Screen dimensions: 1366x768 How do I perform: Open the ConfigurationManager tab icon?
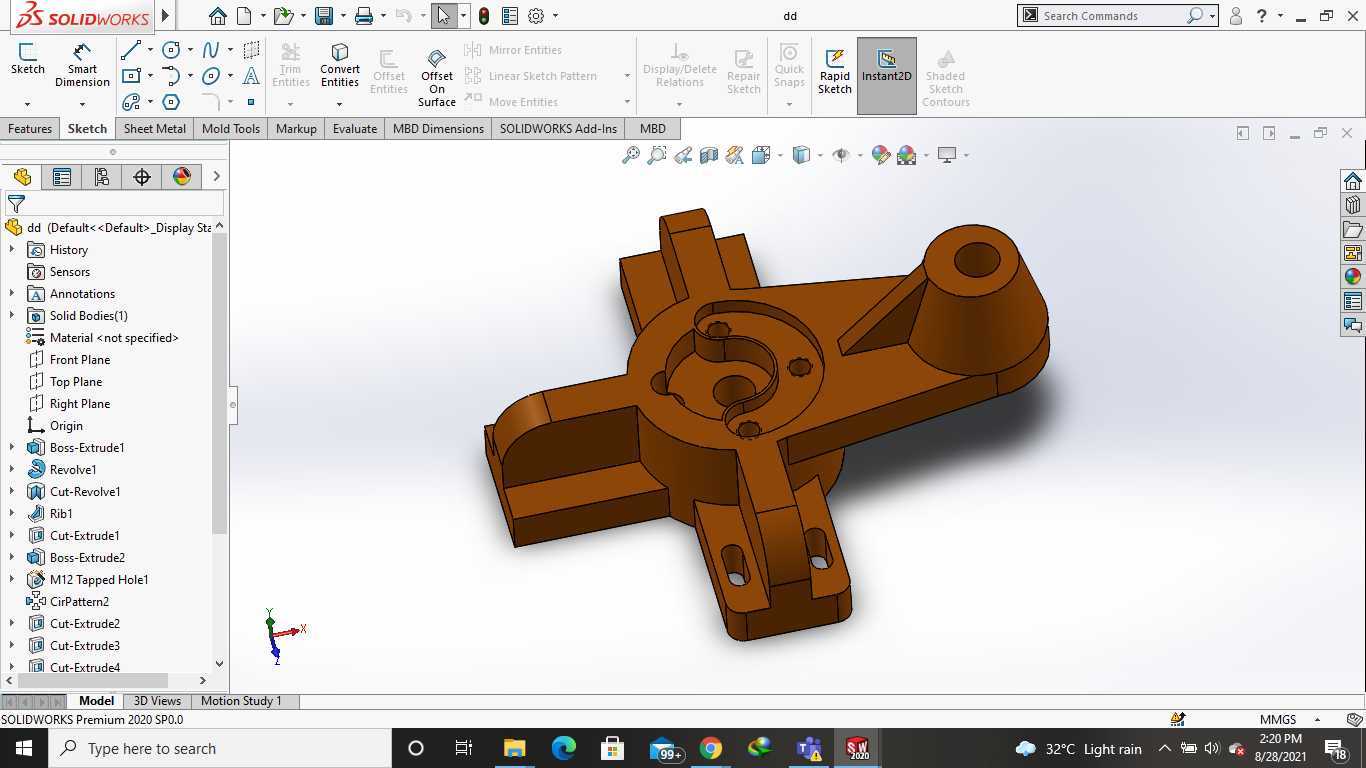click(x=101, y=177)
